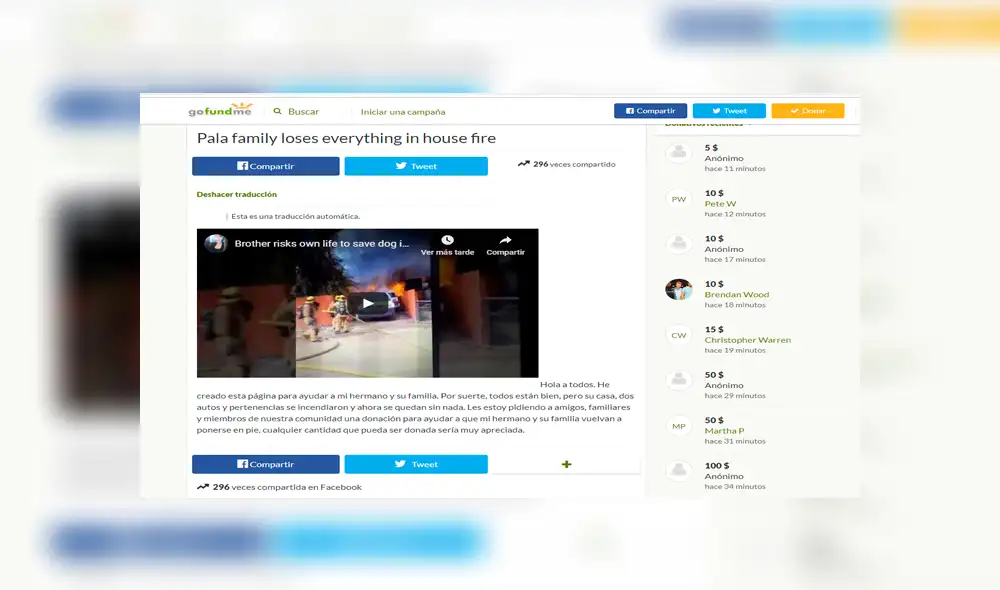Click the gofundme logo icon
Viewport: 1000px width, 590px height.
click(x=218, y=110)
